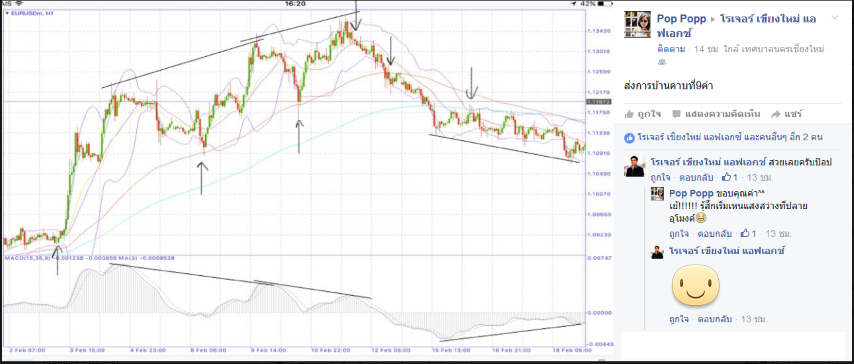Screen dimensions: 854x364
Task: Click thumbs-up count on first comment
Action: pos(730,177)
